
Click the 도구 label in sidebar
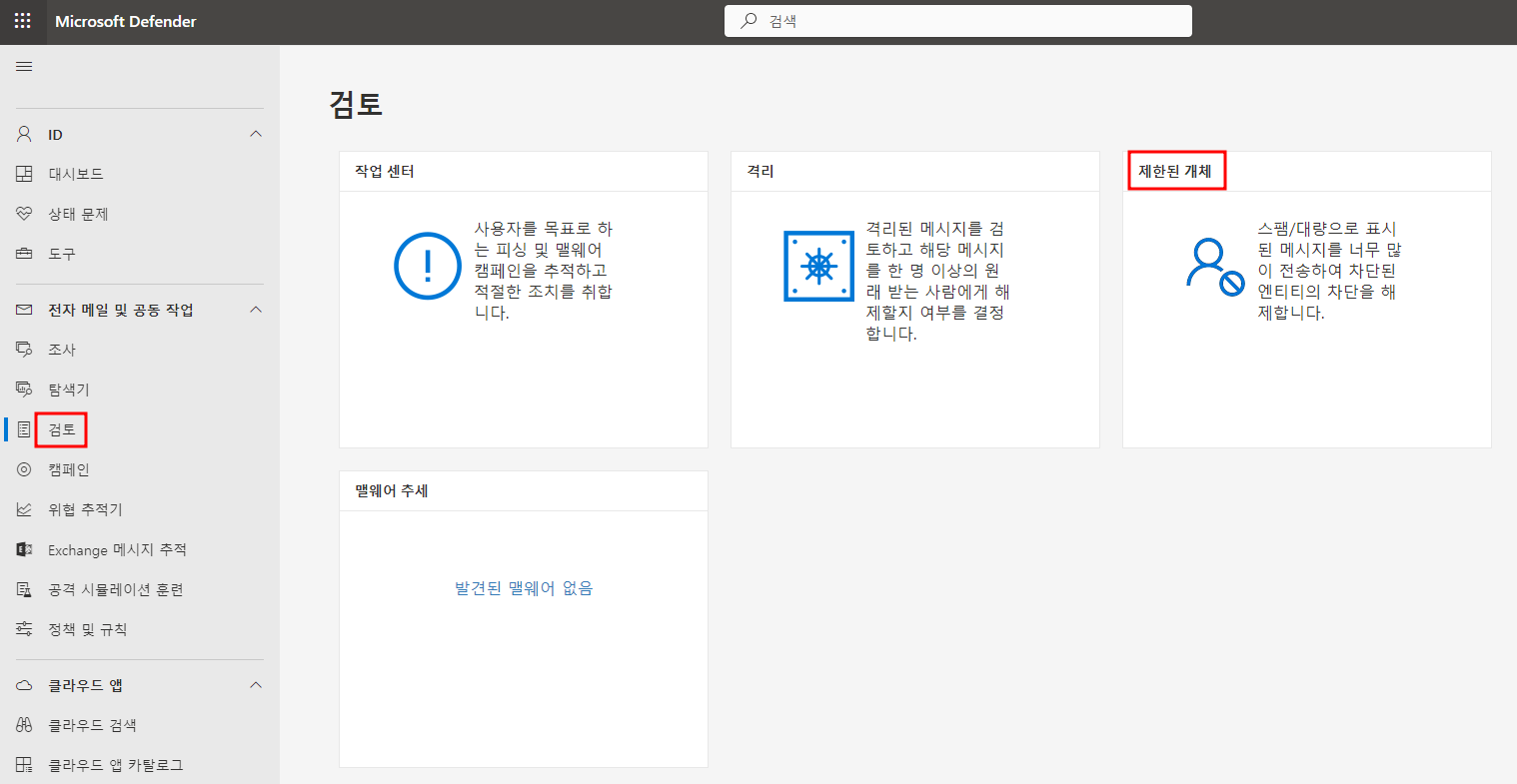pos(62,254)
